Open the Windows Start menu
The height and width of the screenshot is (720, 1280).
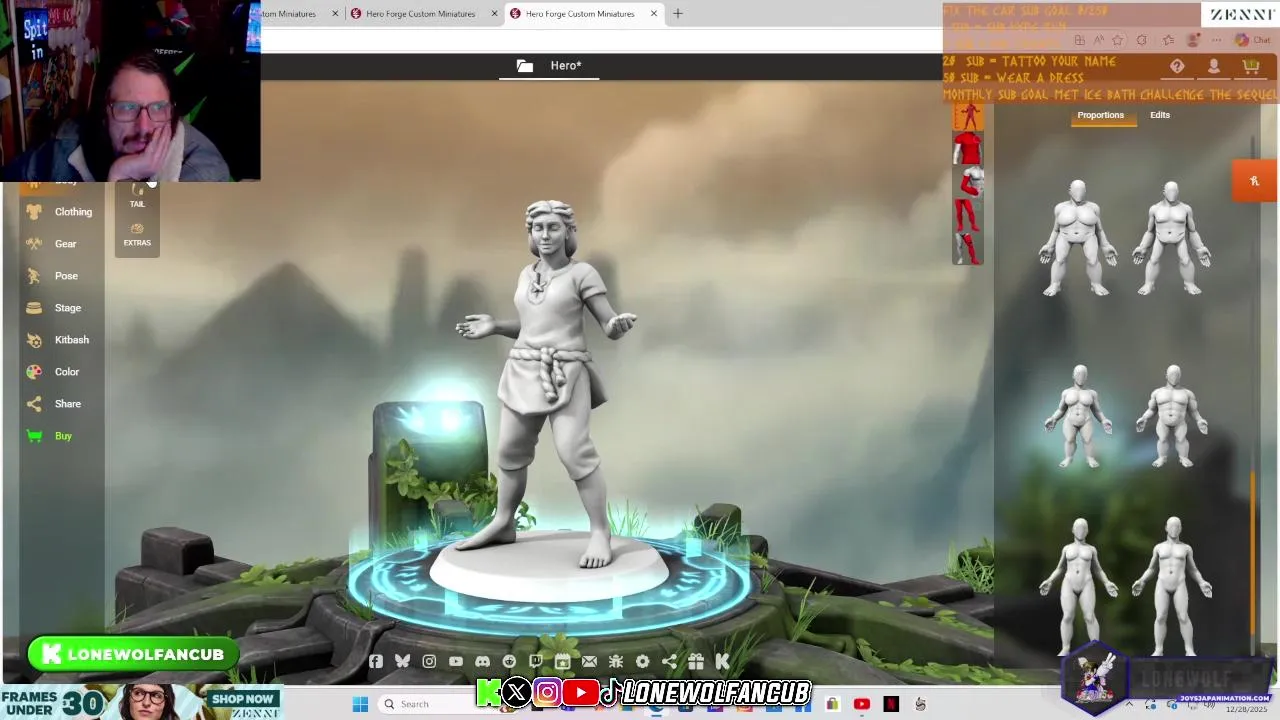361,704
